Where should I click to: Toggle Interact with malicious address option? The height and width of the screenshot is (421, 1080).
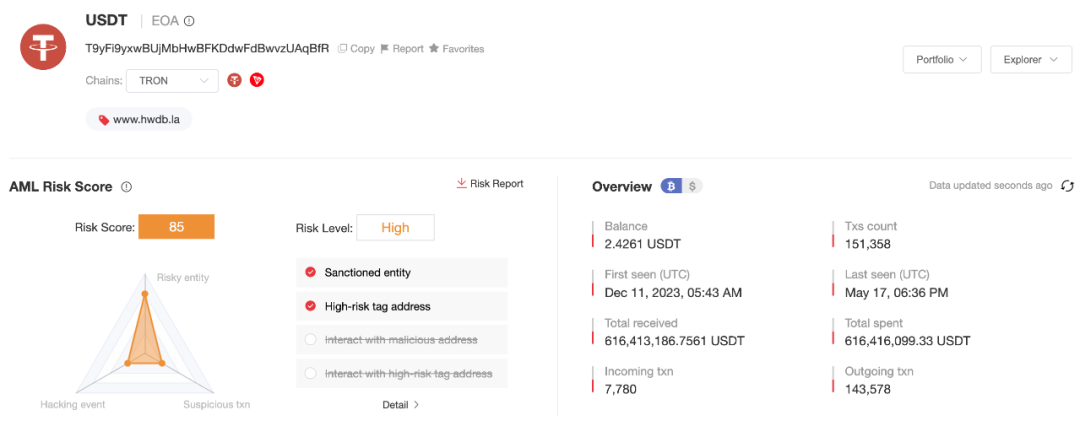(311, 340)
